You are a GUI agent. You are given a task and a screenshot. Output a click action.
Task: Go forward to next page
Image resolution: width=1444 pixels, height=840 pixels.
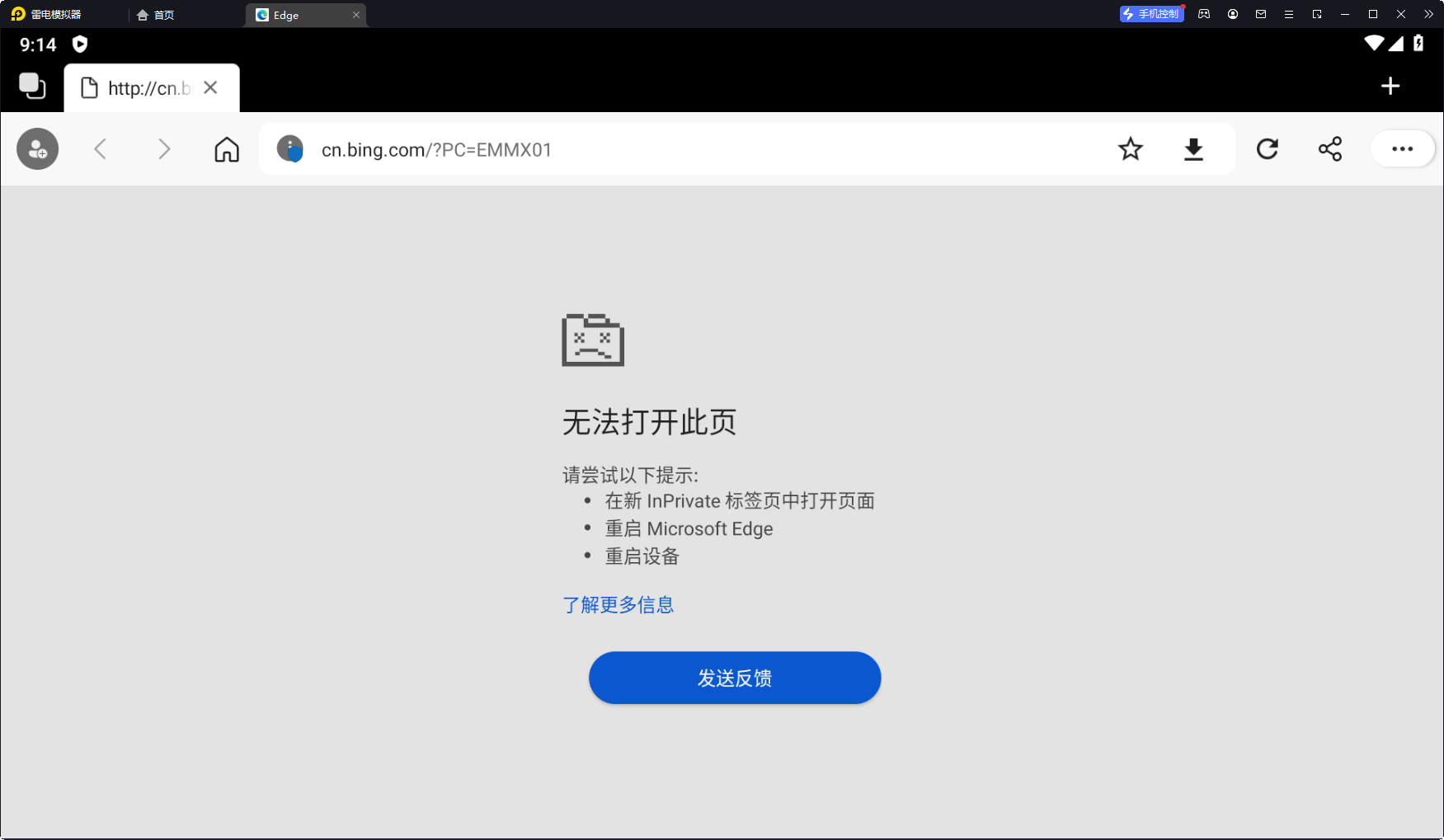164,149
